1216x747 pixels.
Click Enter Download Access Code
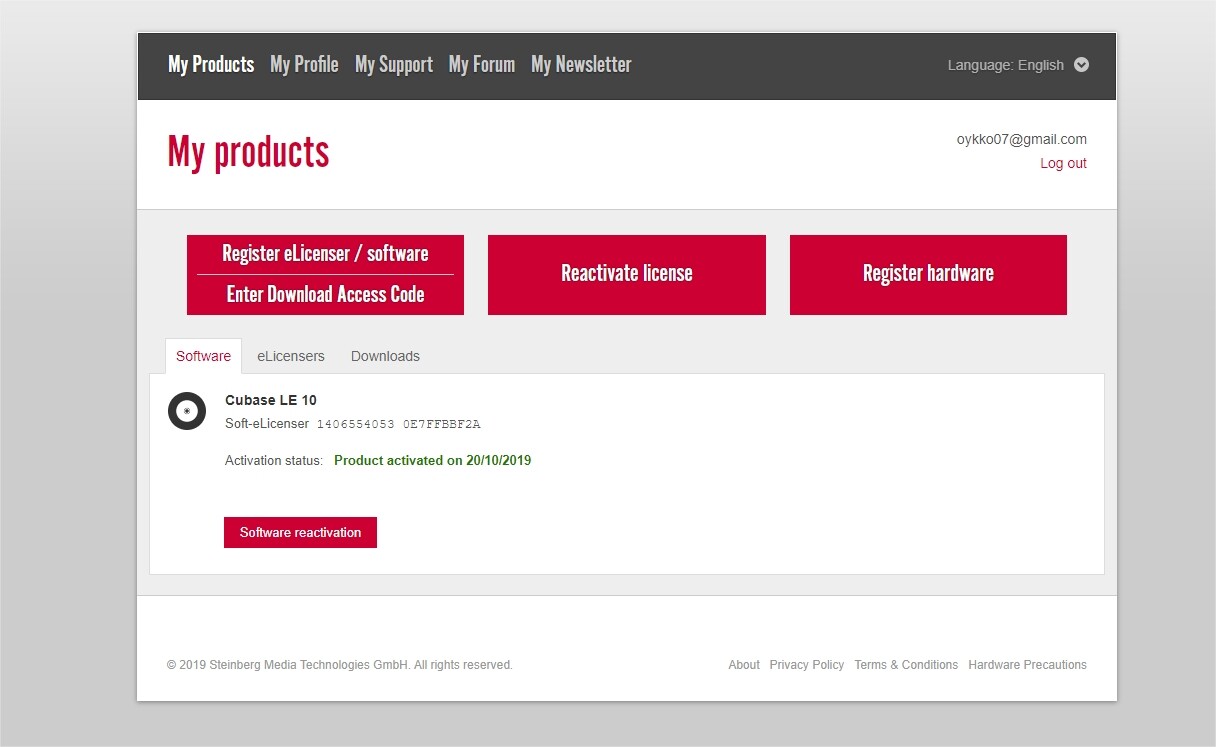point(325,295)
